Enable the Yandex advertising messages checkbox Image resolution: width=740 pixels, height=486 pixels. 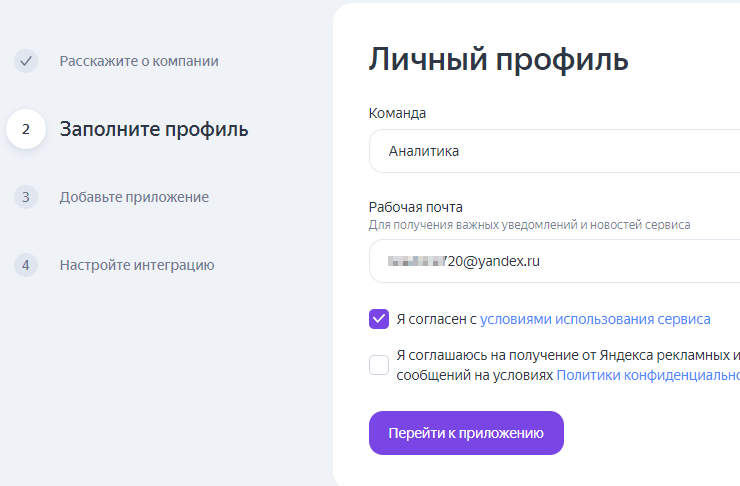coord(379,365)
